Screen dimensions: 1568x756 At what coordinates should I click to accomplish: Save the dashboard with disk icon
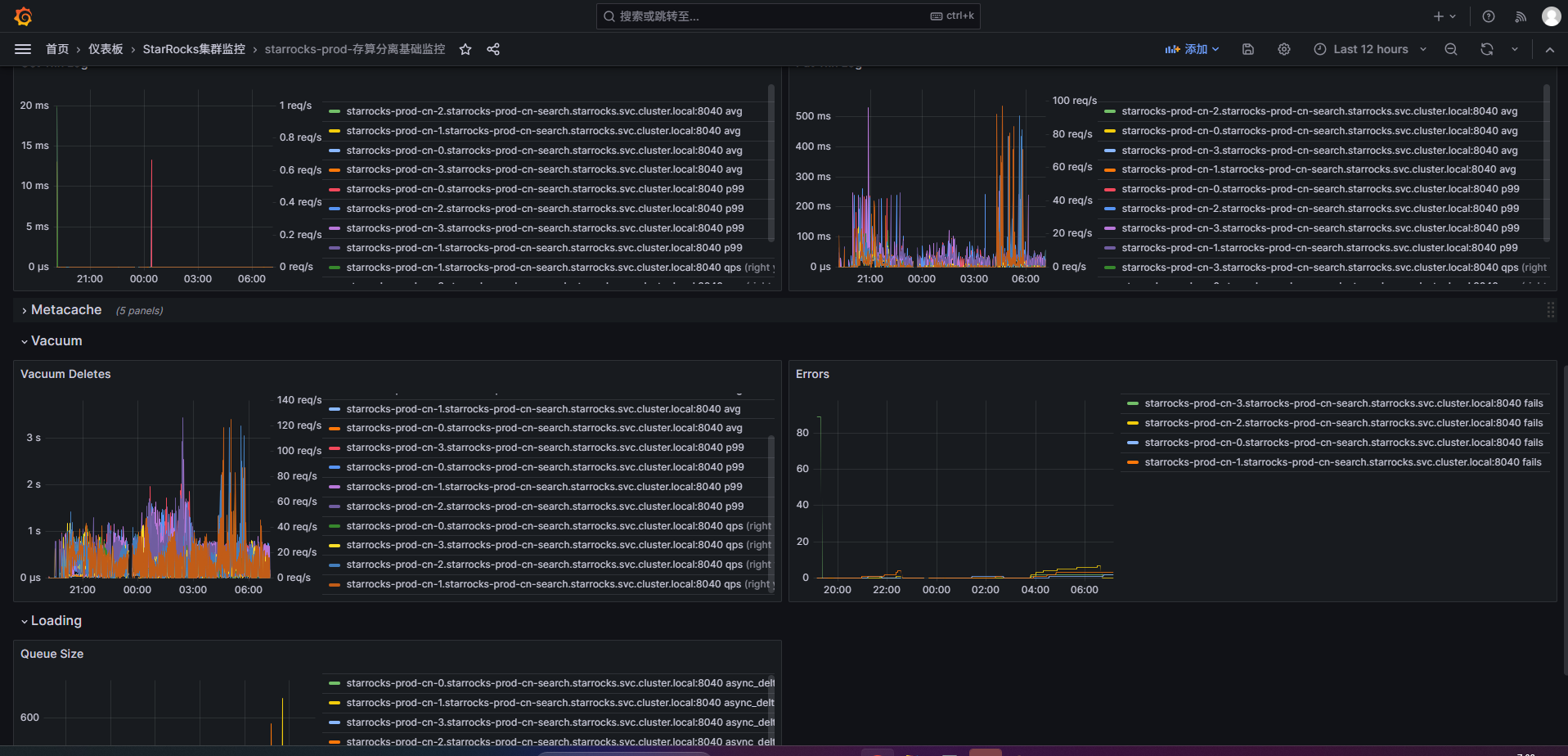coord(1248,49)
